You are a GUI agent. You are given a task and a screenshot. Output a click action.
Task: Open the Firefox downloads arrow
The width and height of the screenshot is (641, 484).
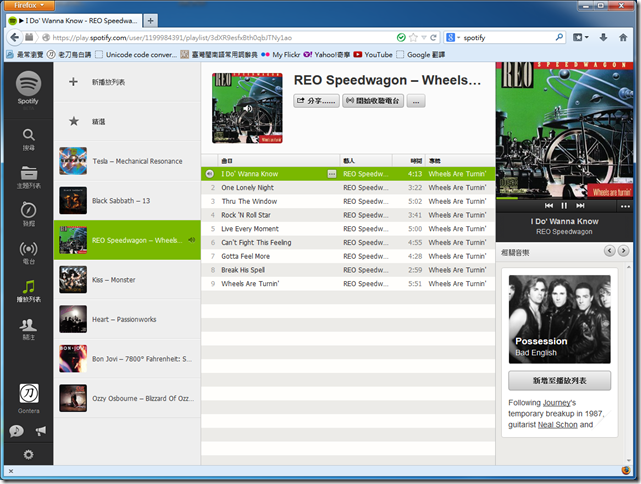(603, 38)
